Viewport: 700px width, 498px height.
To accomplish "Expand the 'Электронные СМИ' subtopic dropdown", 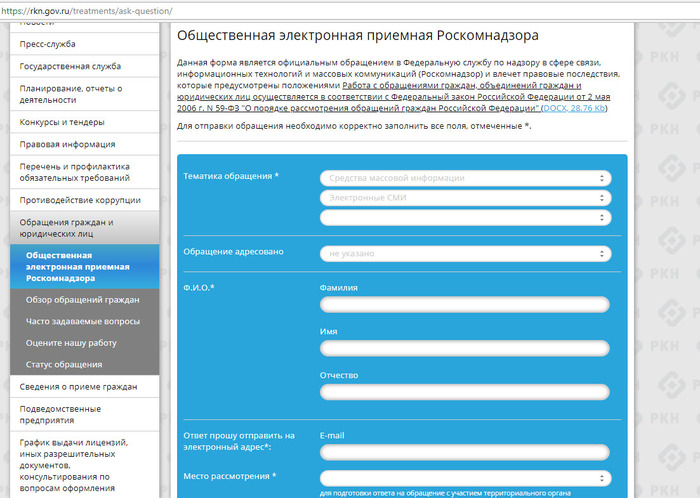I will click(x=465, y=197).
